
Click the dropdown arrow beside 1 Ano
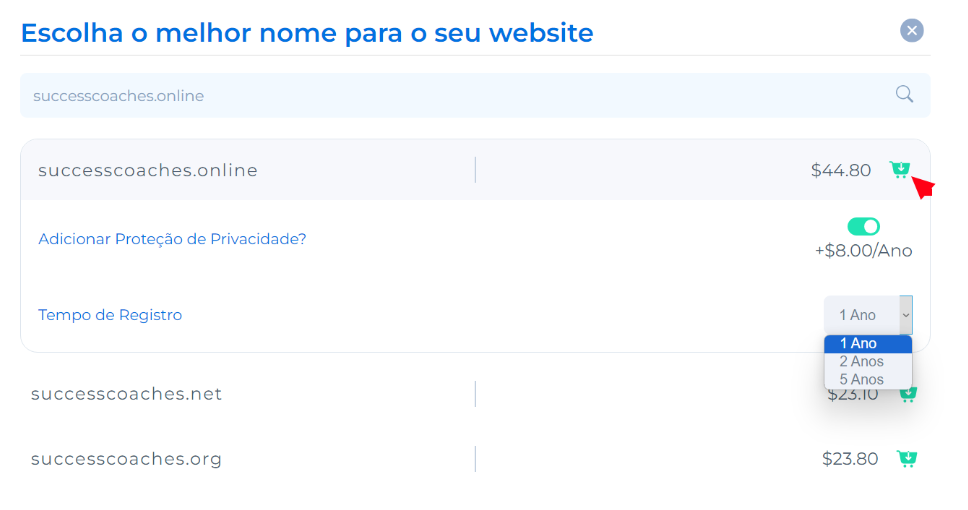906,315
